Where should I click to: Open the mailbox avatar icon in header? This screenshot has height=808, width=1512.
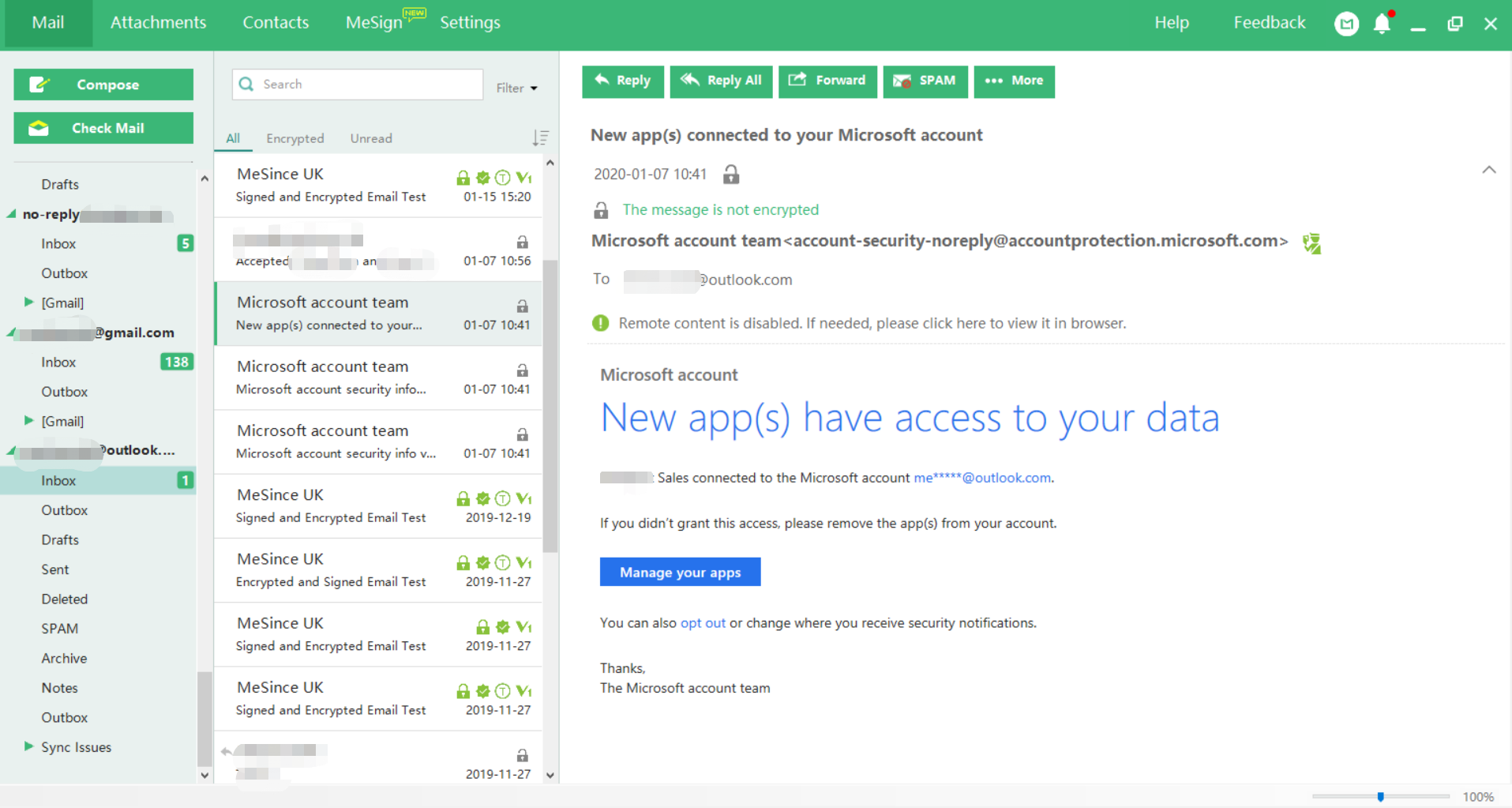pyautogui.click(x=1346, y=24)
